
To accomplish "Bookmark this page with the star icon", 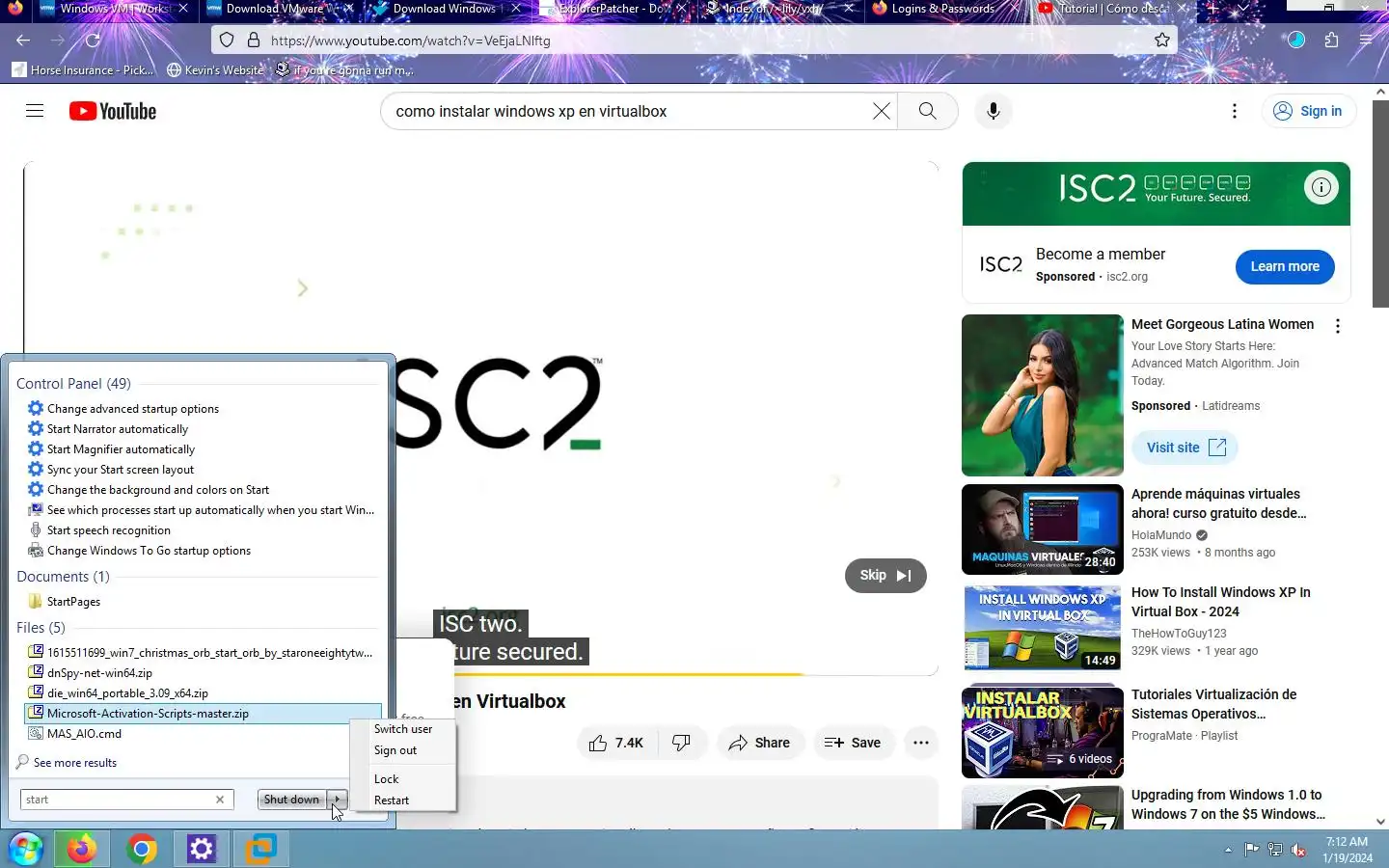I will pyautogui.click(x=1162, y=41).
